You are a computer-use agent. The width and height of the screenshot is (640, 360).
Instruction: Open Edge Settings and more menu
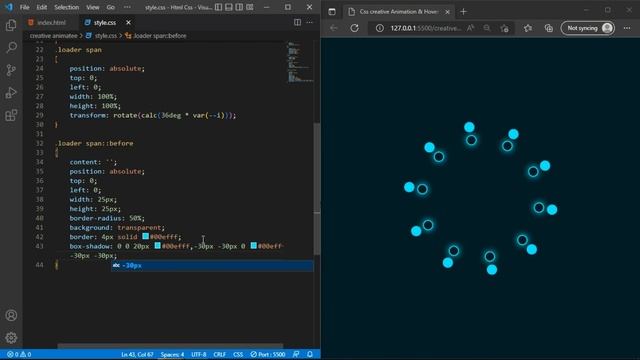[x=627, y=28]
